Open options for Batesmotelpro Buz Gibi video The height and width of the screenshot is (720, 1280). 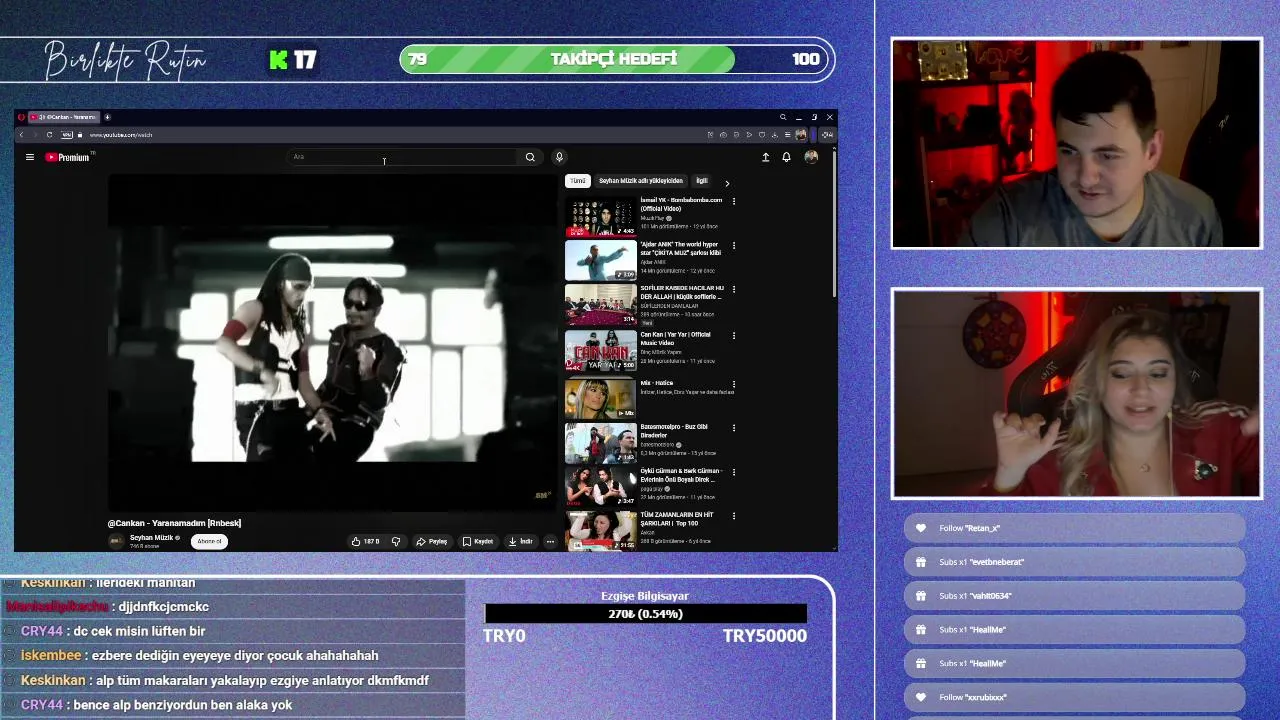pos(734,428)
